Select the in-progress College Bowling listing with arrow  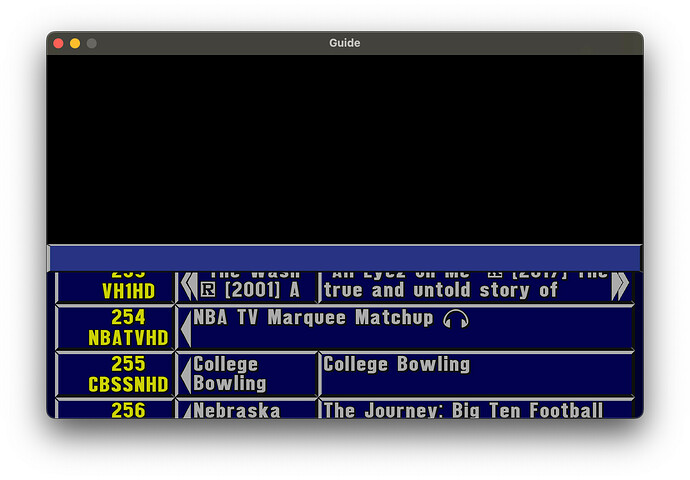tap(252, 374)
